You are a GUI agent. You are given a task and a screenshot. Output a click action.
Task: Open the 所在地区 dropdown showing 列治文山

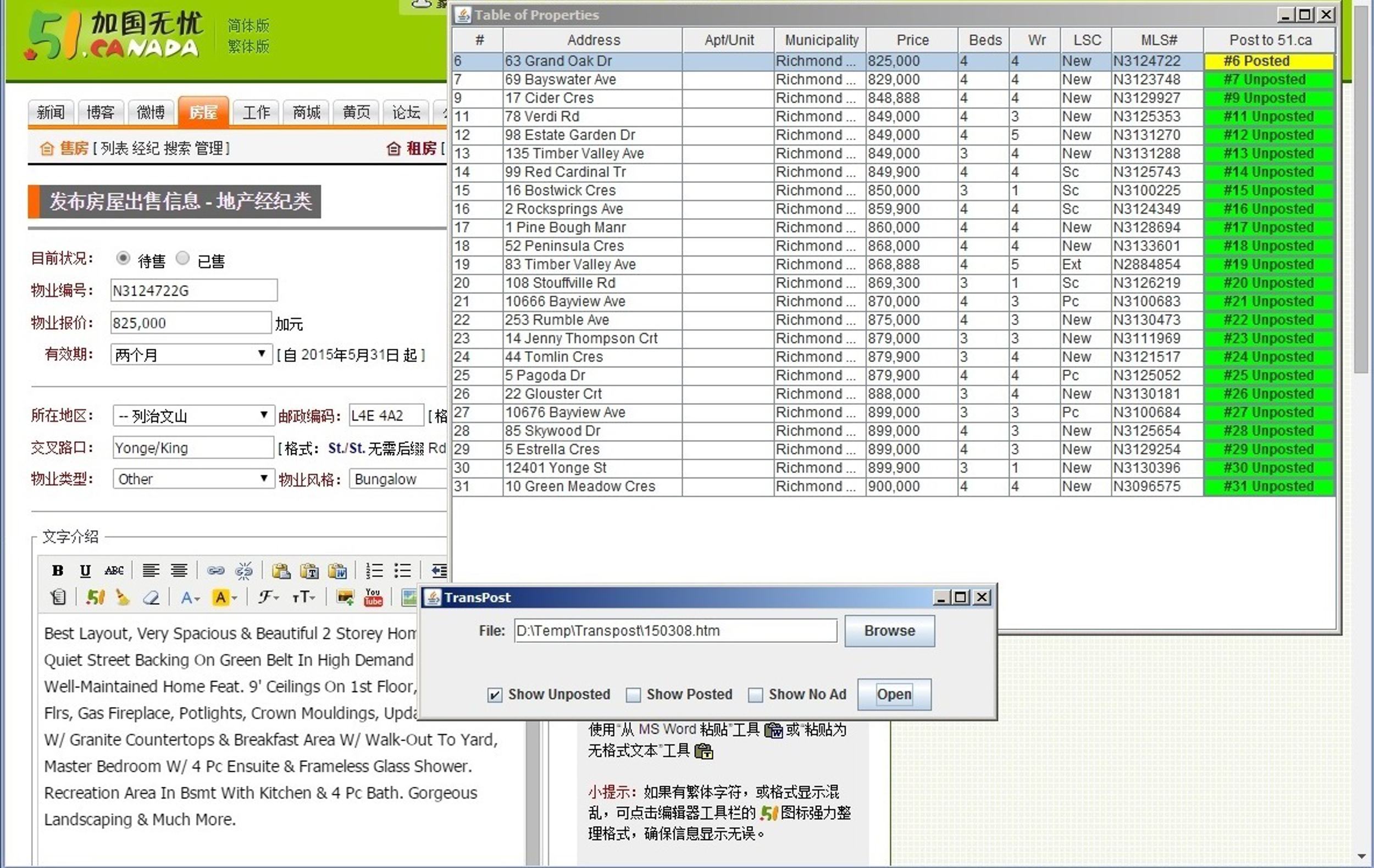coord(193,415)
